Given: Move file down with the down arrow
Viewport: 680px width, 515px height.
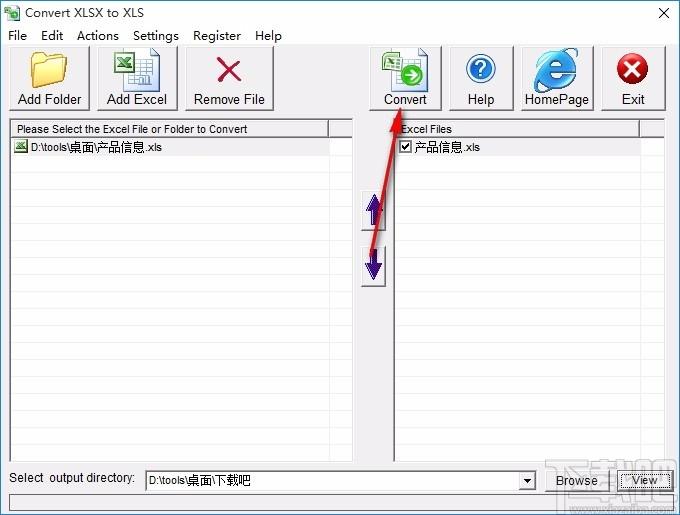Looking at the screenshot, I should (373, 265).
